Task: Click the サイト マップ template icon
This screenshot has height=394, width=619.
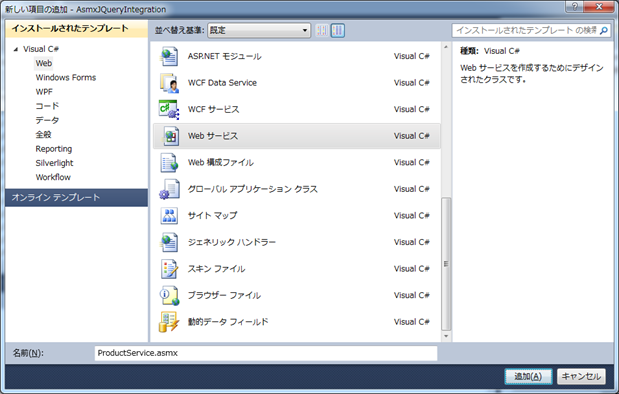Action: tap(169, 216)
